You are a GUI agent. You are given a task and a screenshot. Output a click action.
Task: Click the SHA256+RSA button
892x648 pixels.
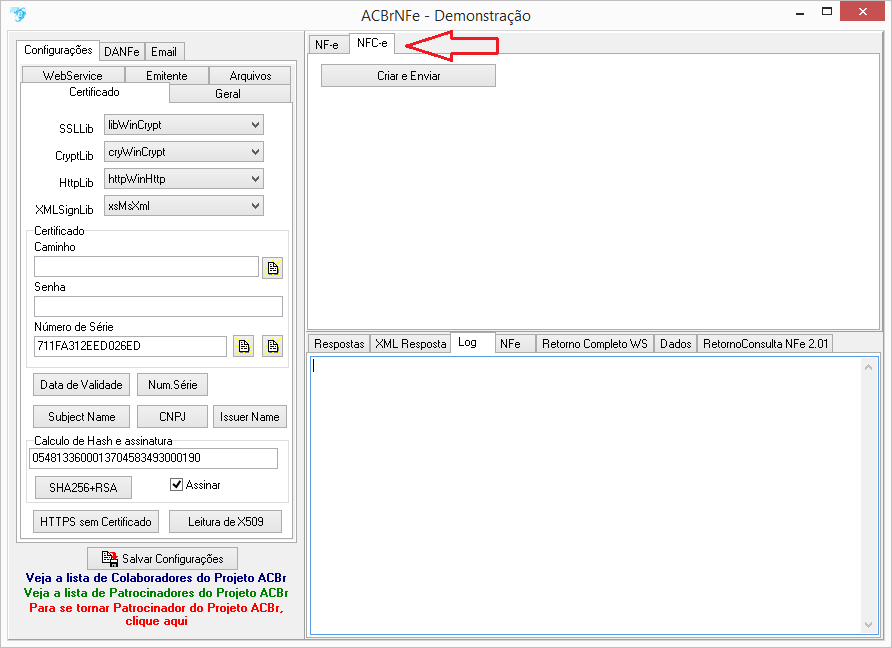(83, 488)
